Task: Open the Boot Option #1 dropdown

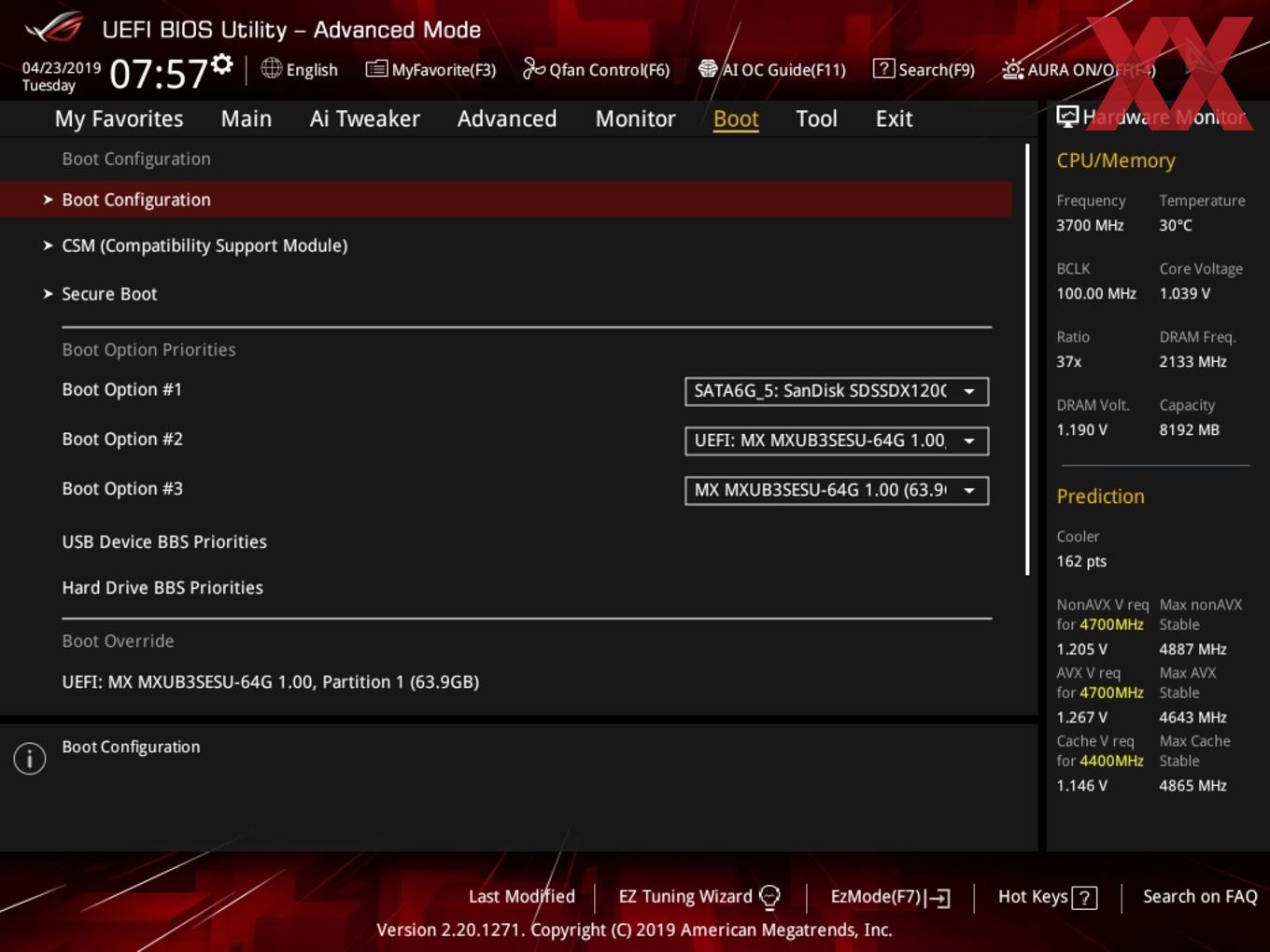Action: 837,391
